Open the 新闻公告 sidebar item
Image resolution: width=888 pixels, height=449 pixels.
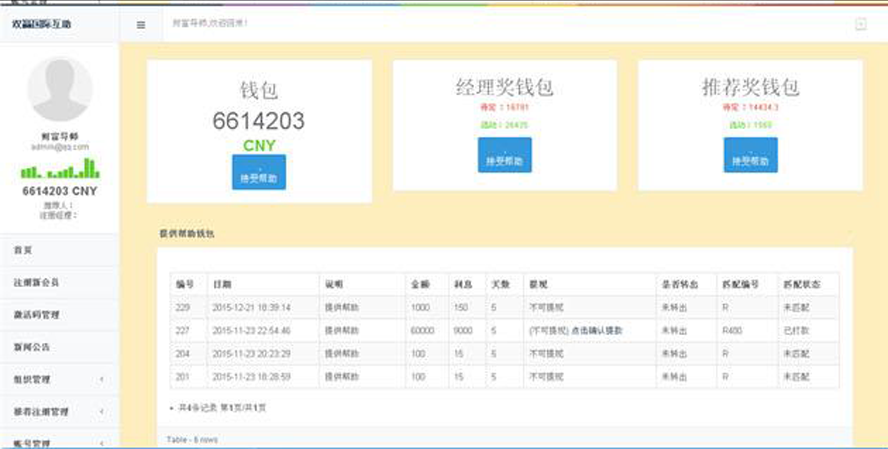click(59, 347)
